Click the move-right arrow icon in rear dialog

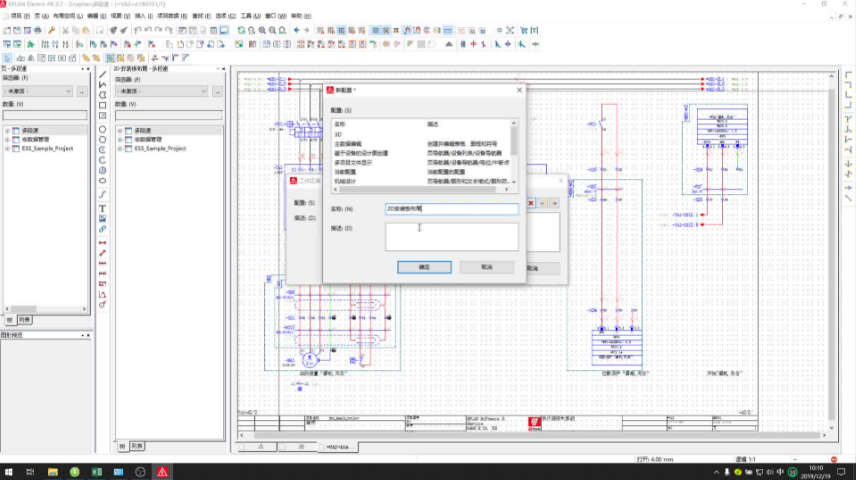554,203
